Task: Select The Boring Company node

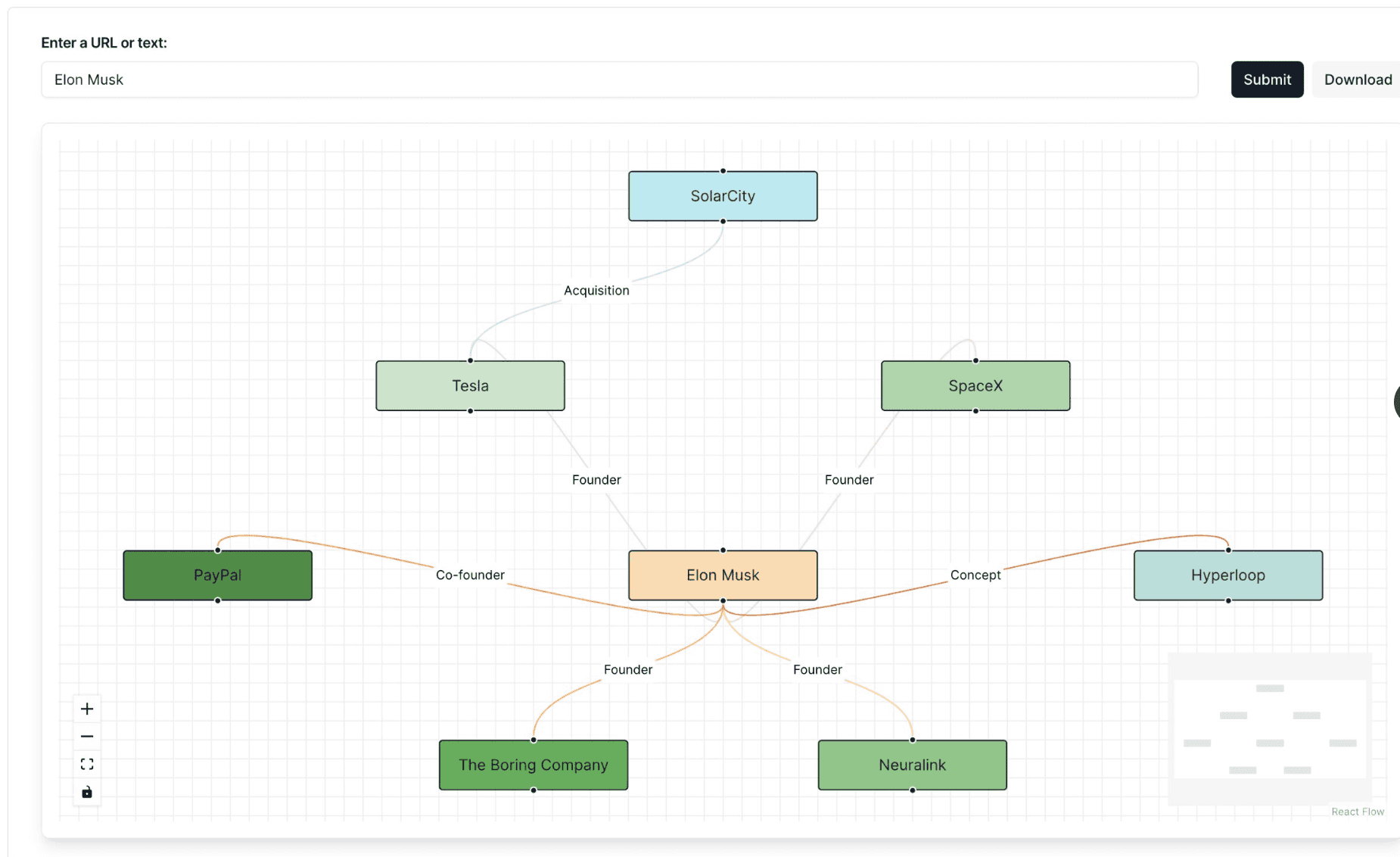Action: pyautogui.click(x=534, y=765)
